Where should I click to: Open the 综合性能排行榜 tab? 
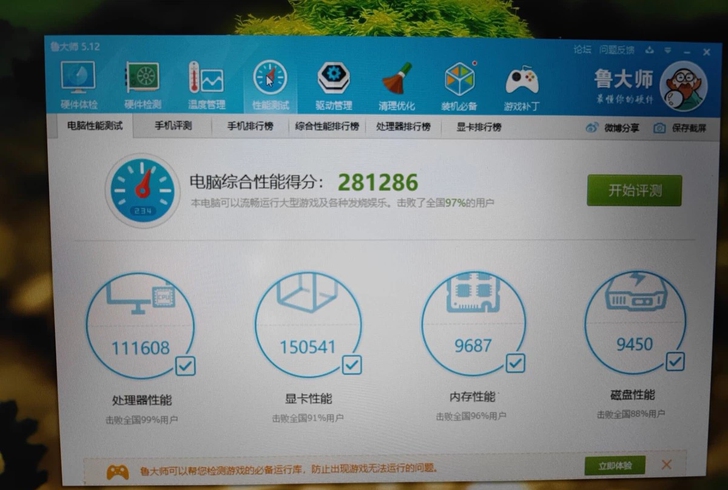pyautogui.click(x=327, y=126)
